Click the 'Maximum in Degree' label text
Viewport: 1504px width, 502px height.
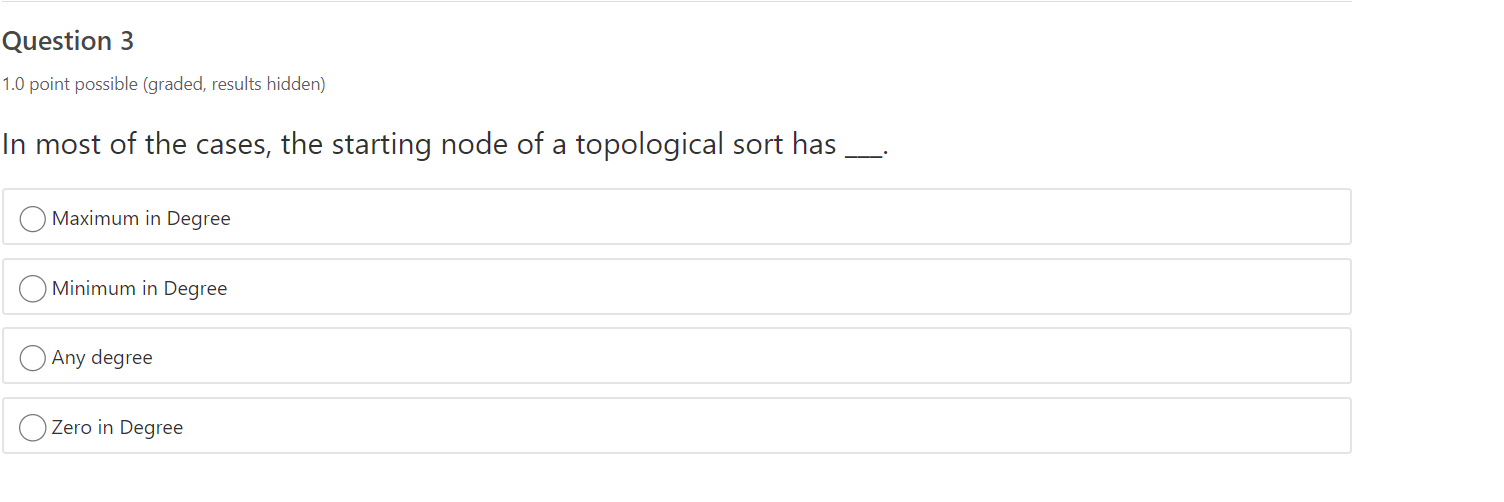pos(141,219)
